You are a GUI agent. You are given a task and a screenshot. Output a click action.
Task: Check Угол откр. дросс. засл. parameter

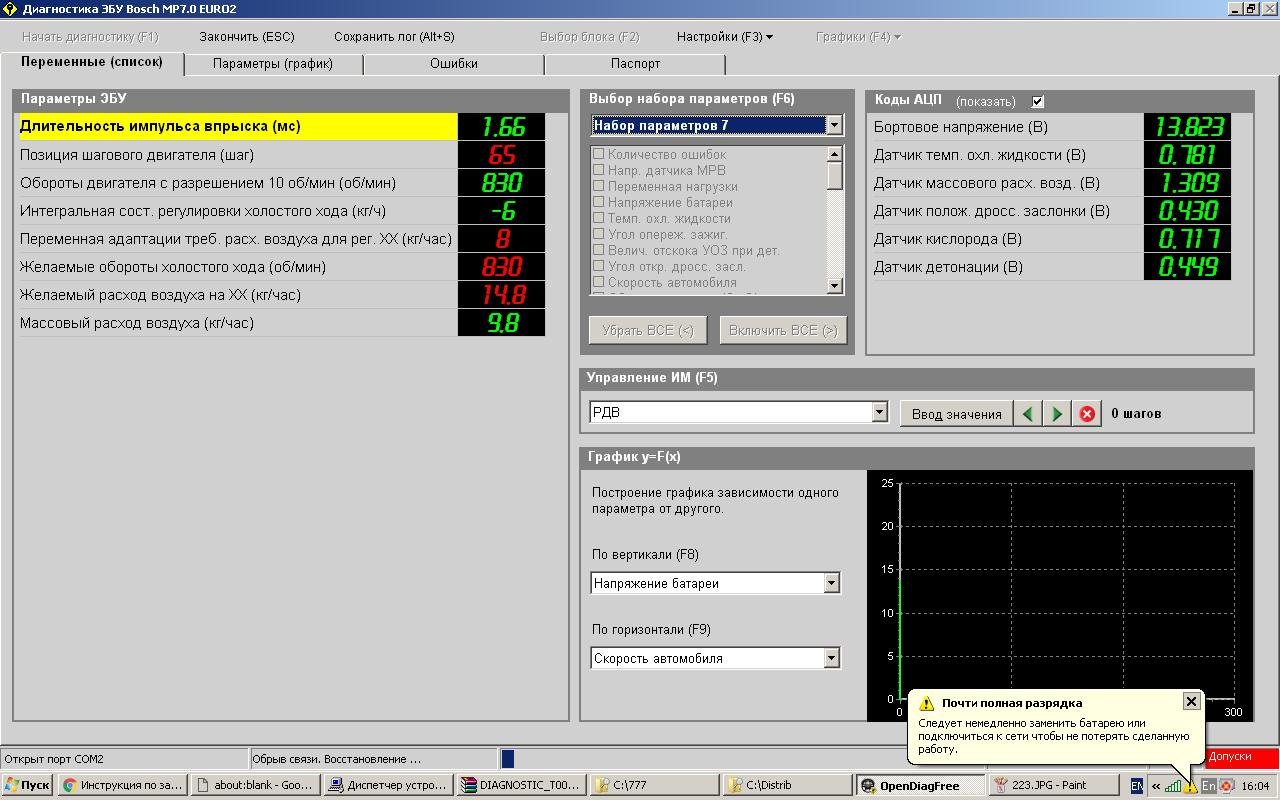tap(598, 266)
